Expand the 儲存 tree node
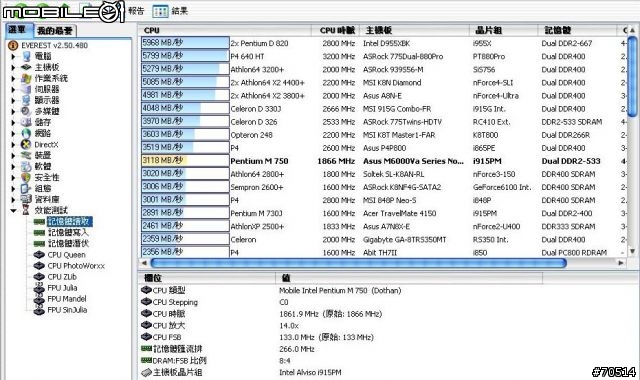 click(x=13, y=122)
